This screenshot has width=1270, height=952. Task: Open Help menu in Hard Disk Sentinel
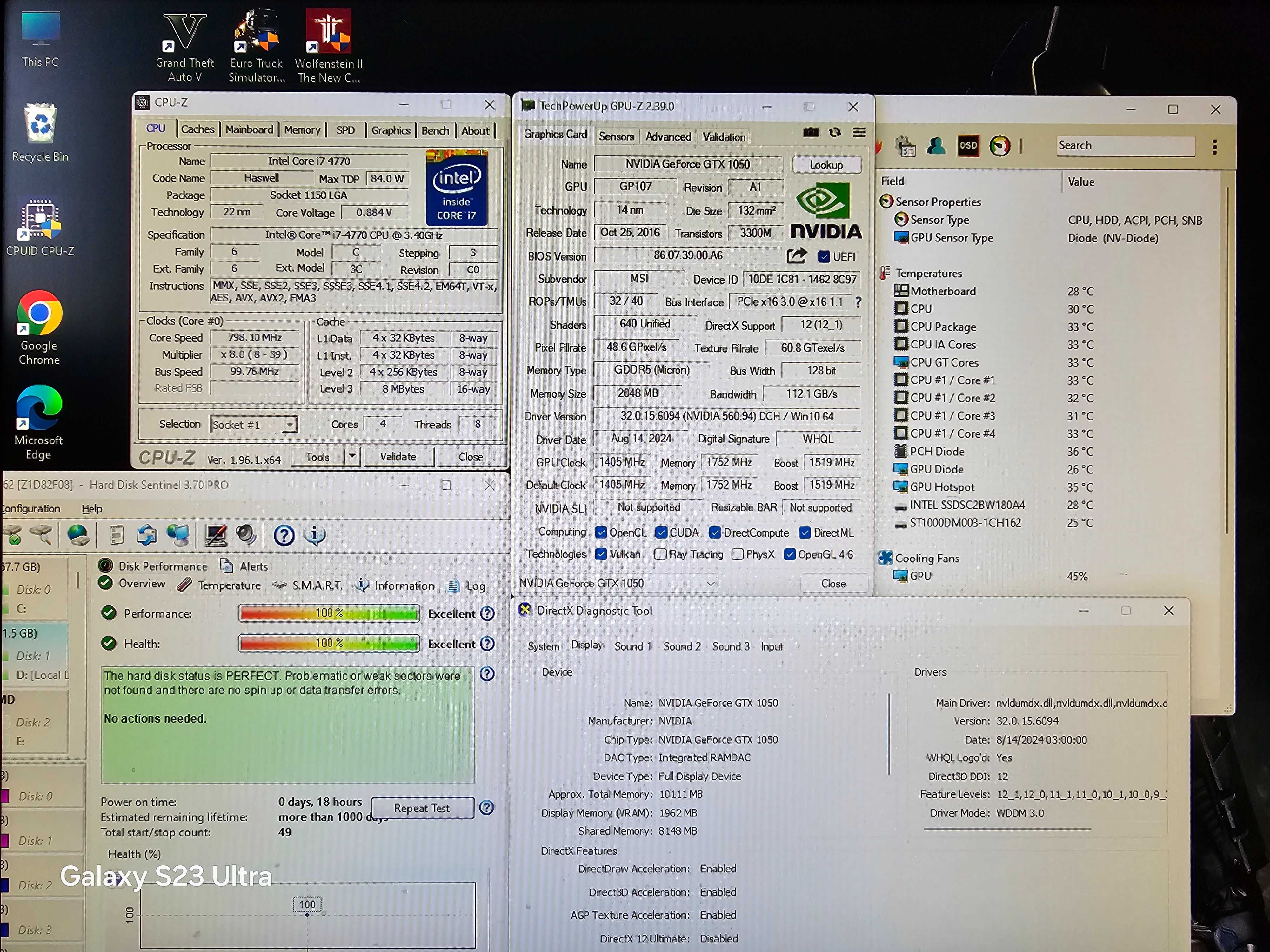pos(91,508)
